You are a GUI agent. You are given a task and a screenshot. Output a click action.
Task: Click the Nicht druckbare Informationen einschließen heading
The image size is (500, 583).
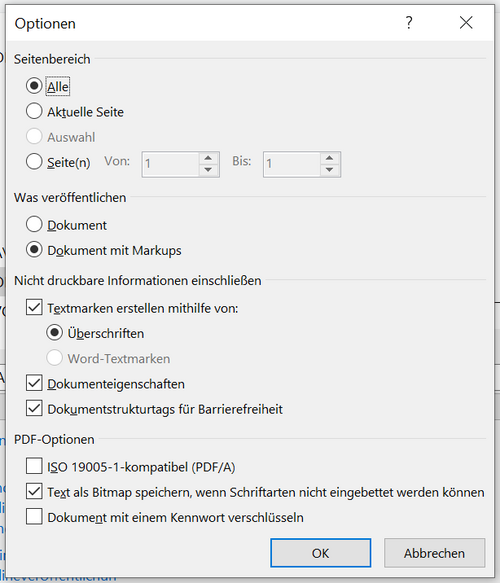[x=138, y=280]
